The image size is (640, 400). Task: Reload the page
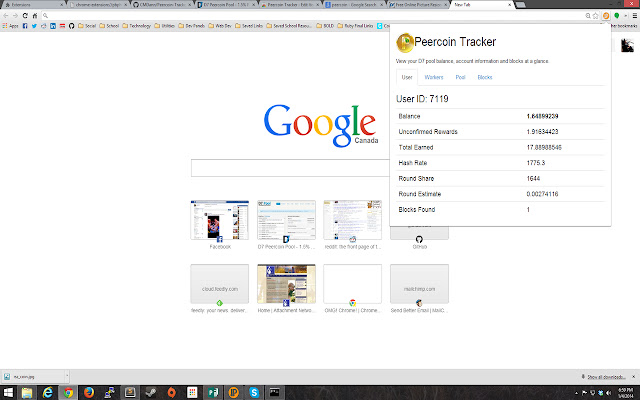point(25,16)
